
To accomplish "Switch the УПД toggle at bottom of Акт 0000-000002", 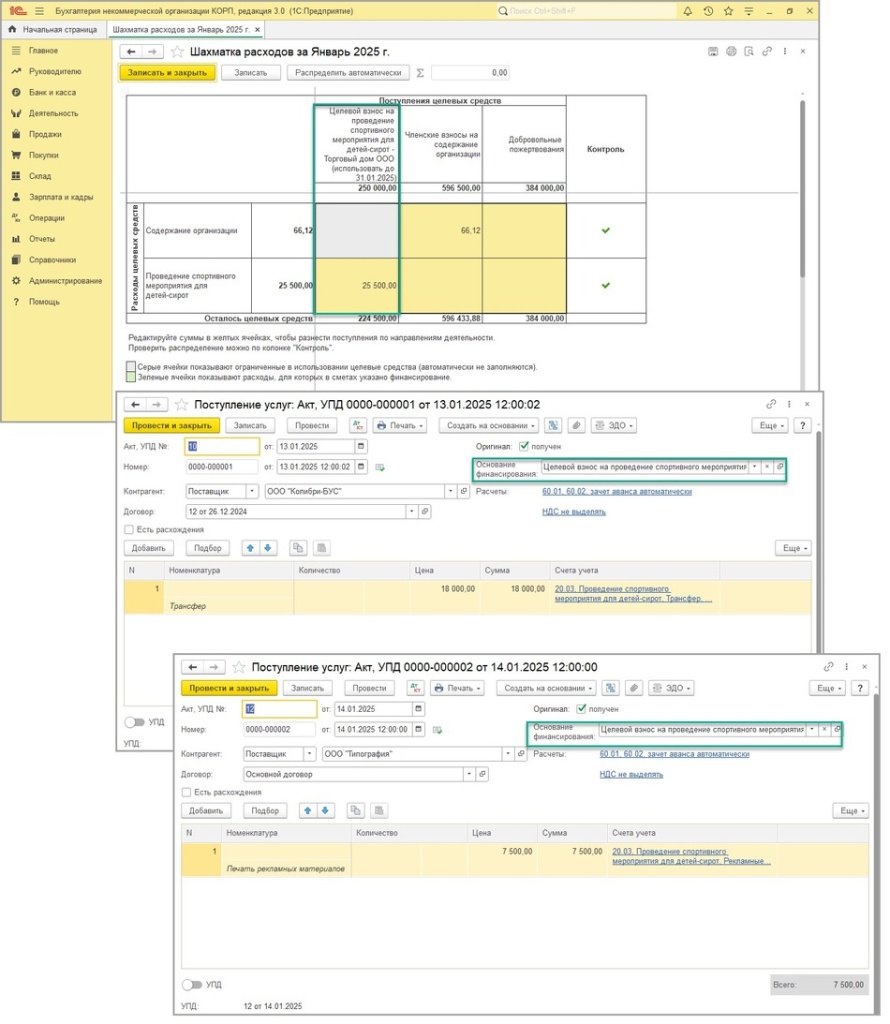I will 190,985.
